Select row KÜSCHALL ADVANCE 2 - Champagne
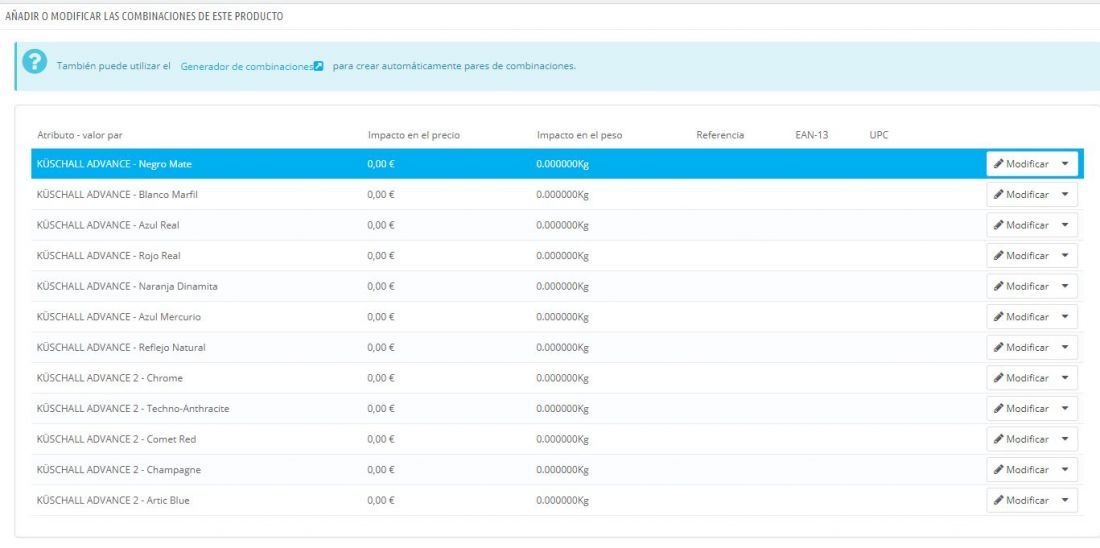1100x548 pixels. [x=557, y=469]
